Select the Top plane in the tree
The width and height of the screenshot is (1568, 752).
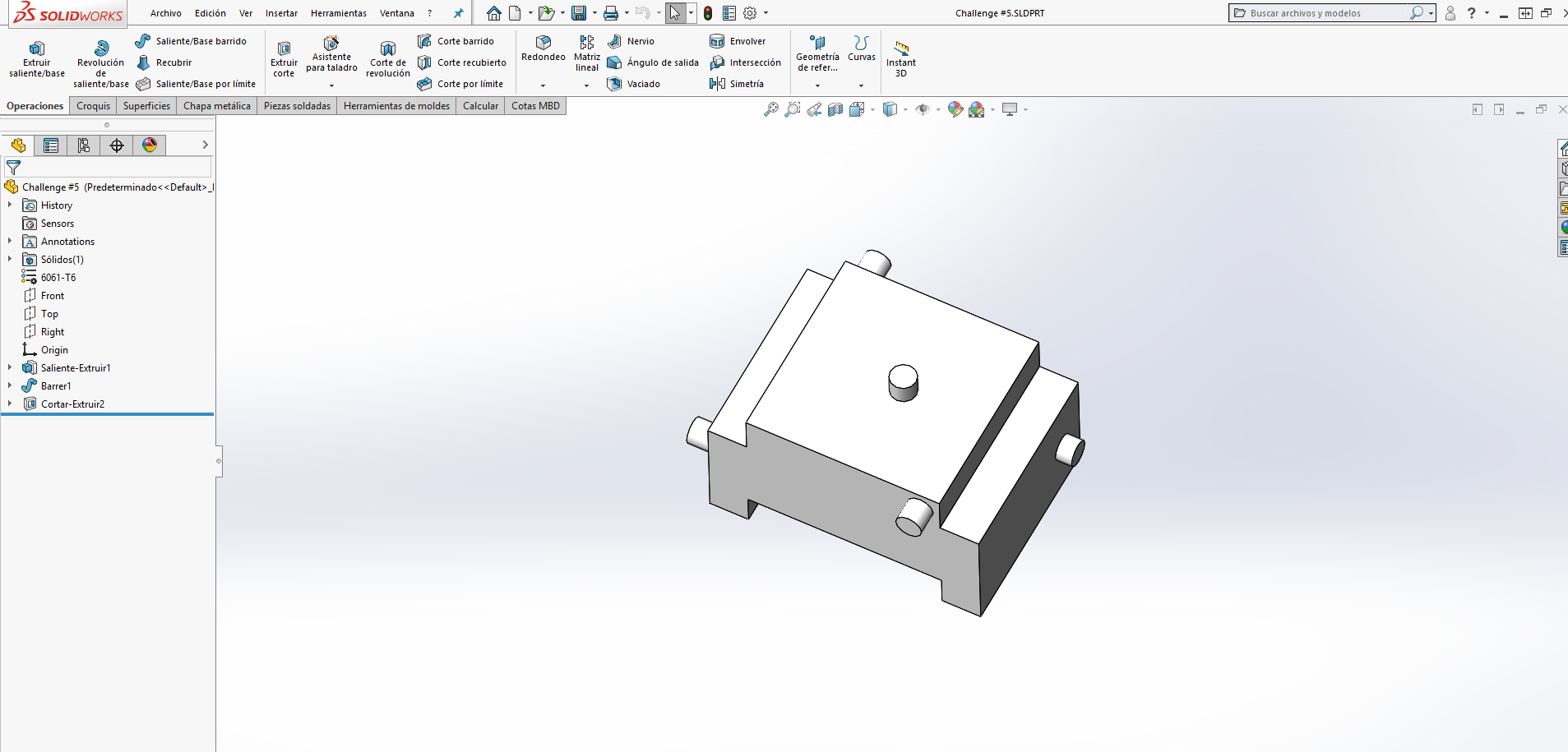(49, 314)
